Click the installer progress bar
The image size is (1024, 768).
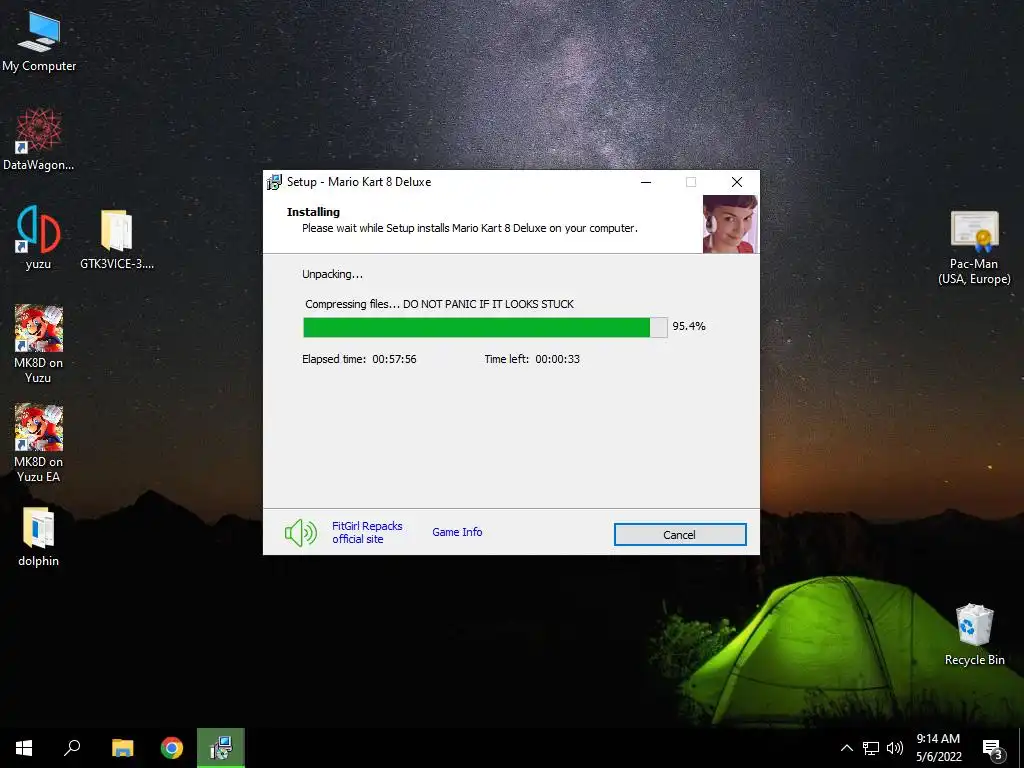(485, 327)
